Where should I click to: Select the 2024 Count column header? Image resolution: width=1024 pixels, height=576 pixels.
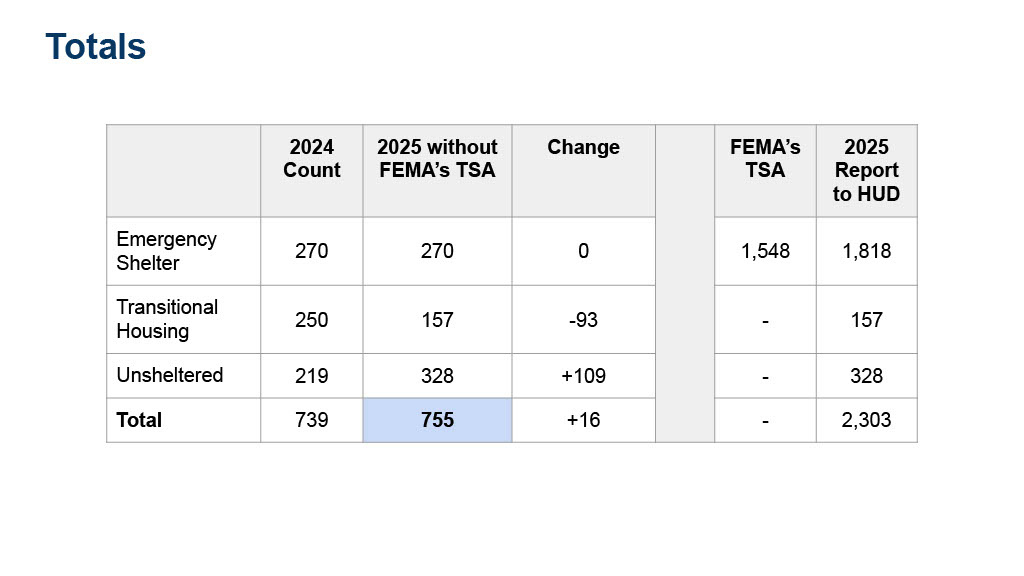pyautogui.click(x=311, y=159)
